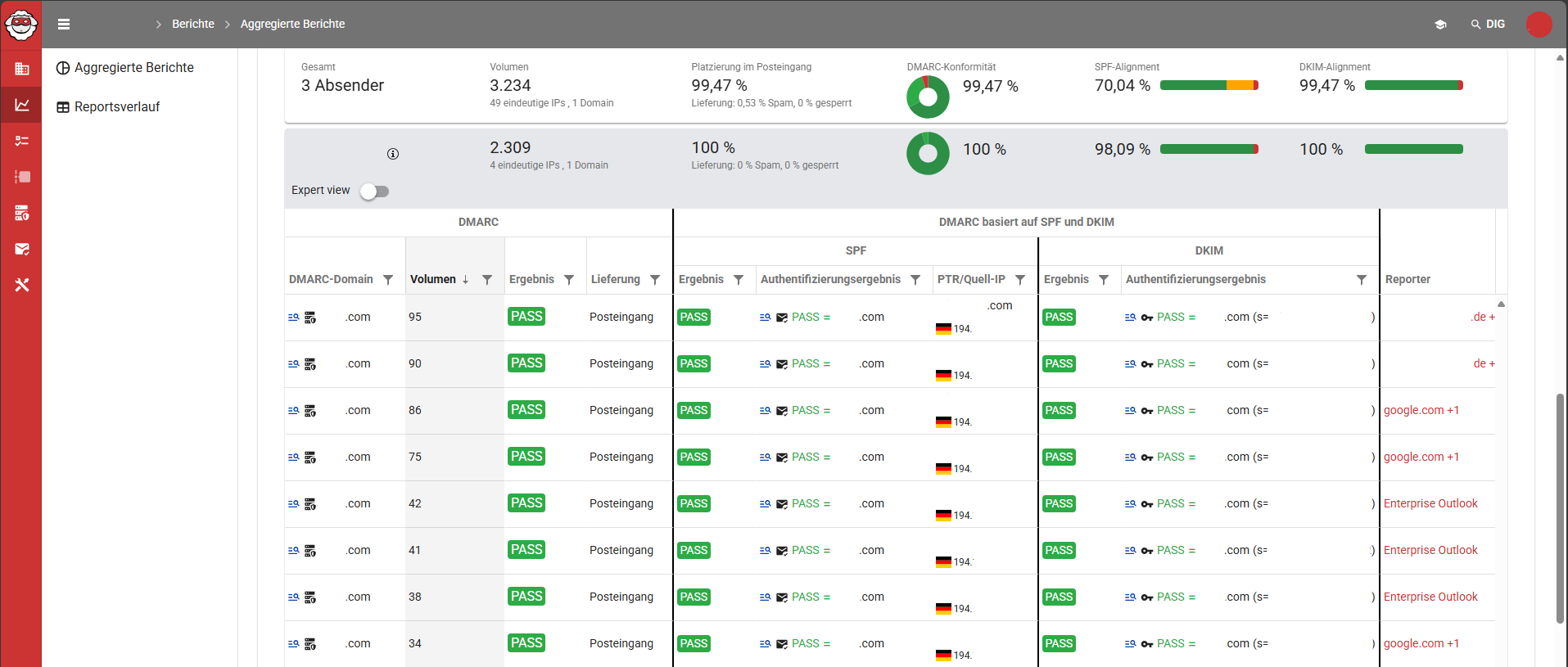The image size is (1568, 667).
Task: Toggle the Expert view switch
Action: 375,191
